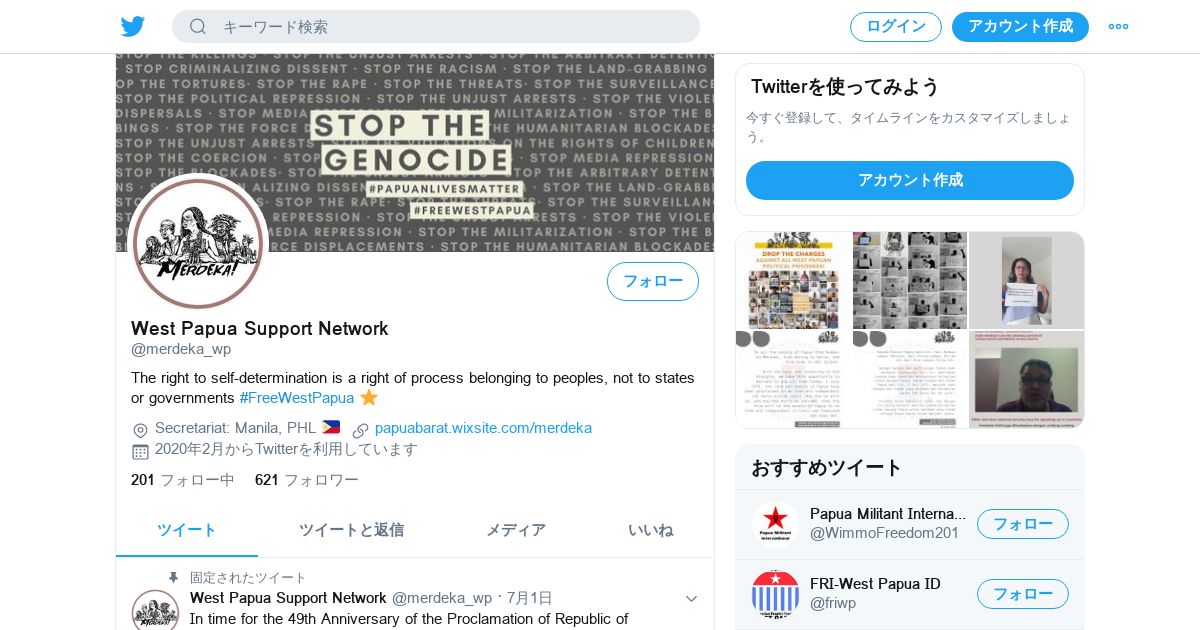Open the papuabarat.wixsite.com/merdeka link
The image size is (1200, 630).
(483, 428)
